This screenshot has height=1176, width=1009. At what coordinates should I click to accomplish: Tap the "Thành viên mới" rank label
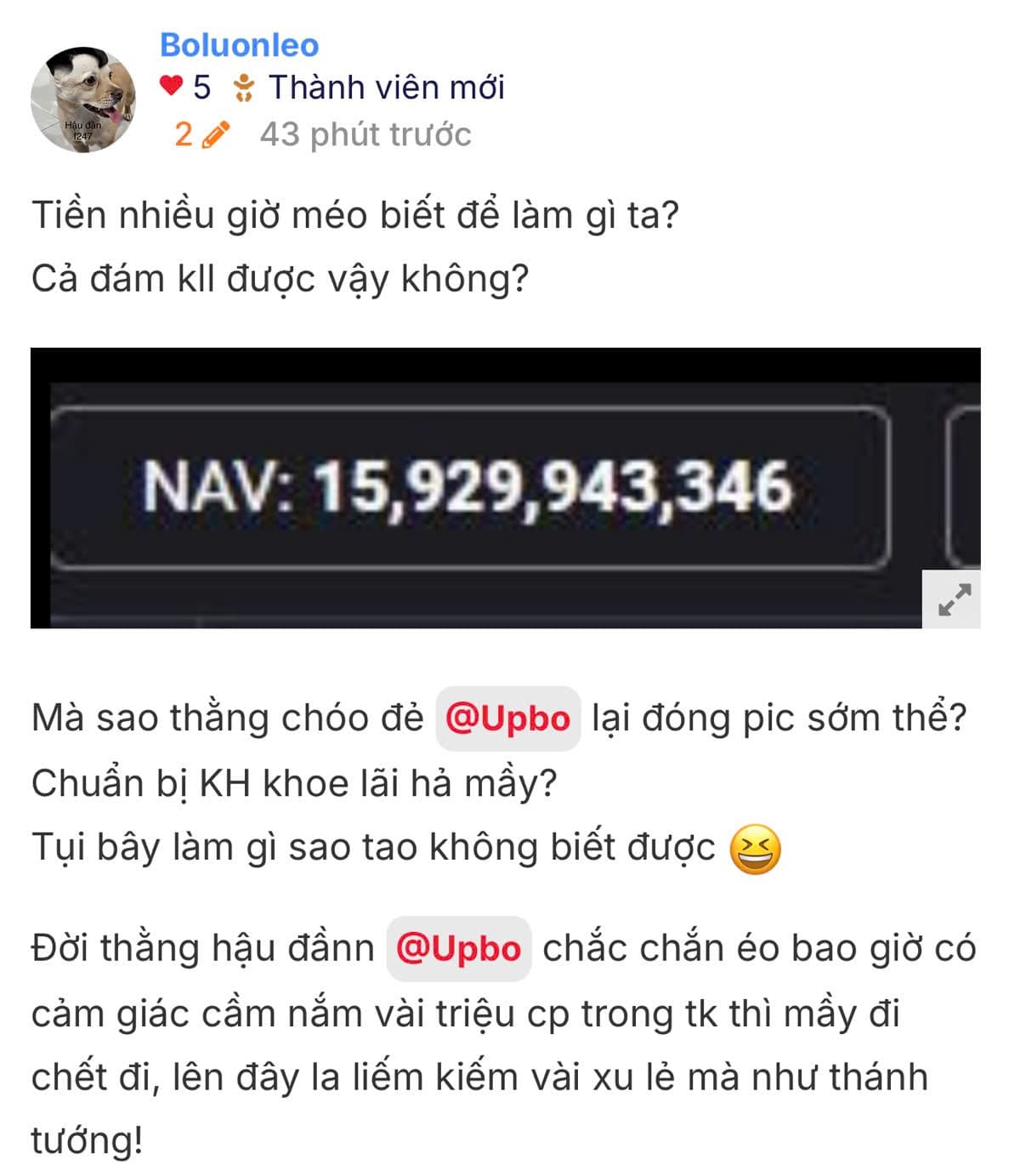tap(387, 87)
